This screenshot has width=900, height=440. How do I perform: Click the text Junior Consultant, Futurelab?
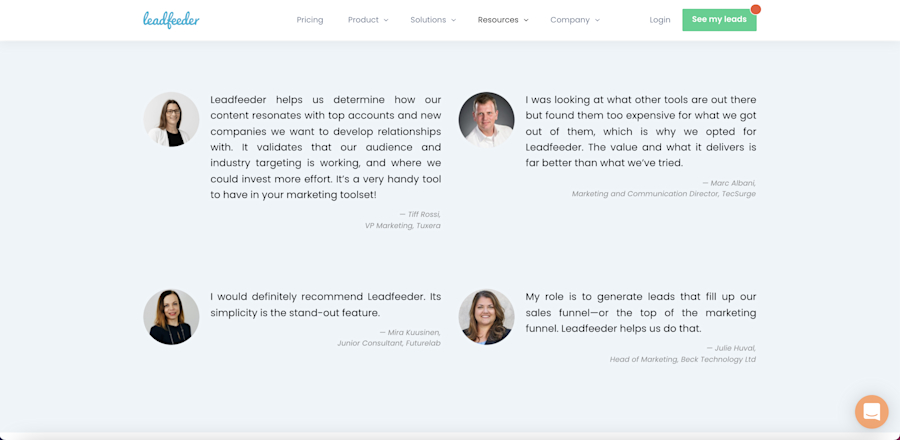pos(389,344)
